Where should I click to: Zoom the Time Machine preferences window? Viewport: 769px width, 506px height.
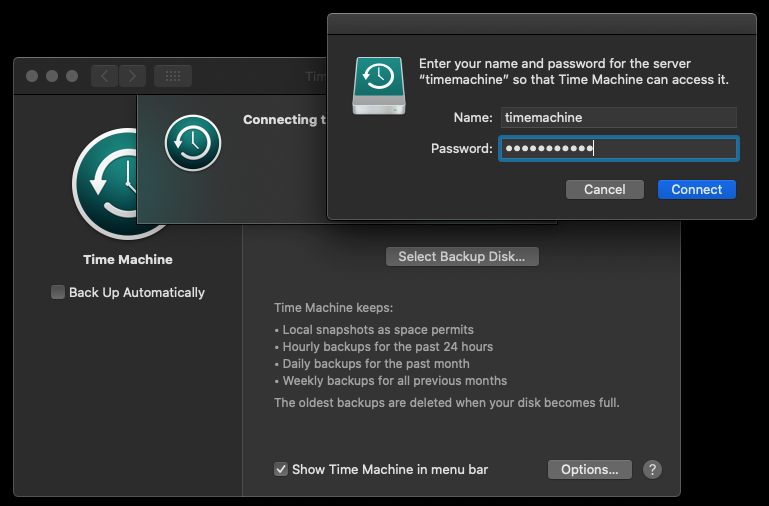(x=72, y=76)
